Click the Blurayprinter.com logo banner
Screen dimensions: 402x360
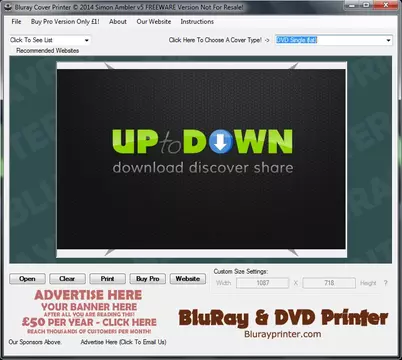[283, 323]
